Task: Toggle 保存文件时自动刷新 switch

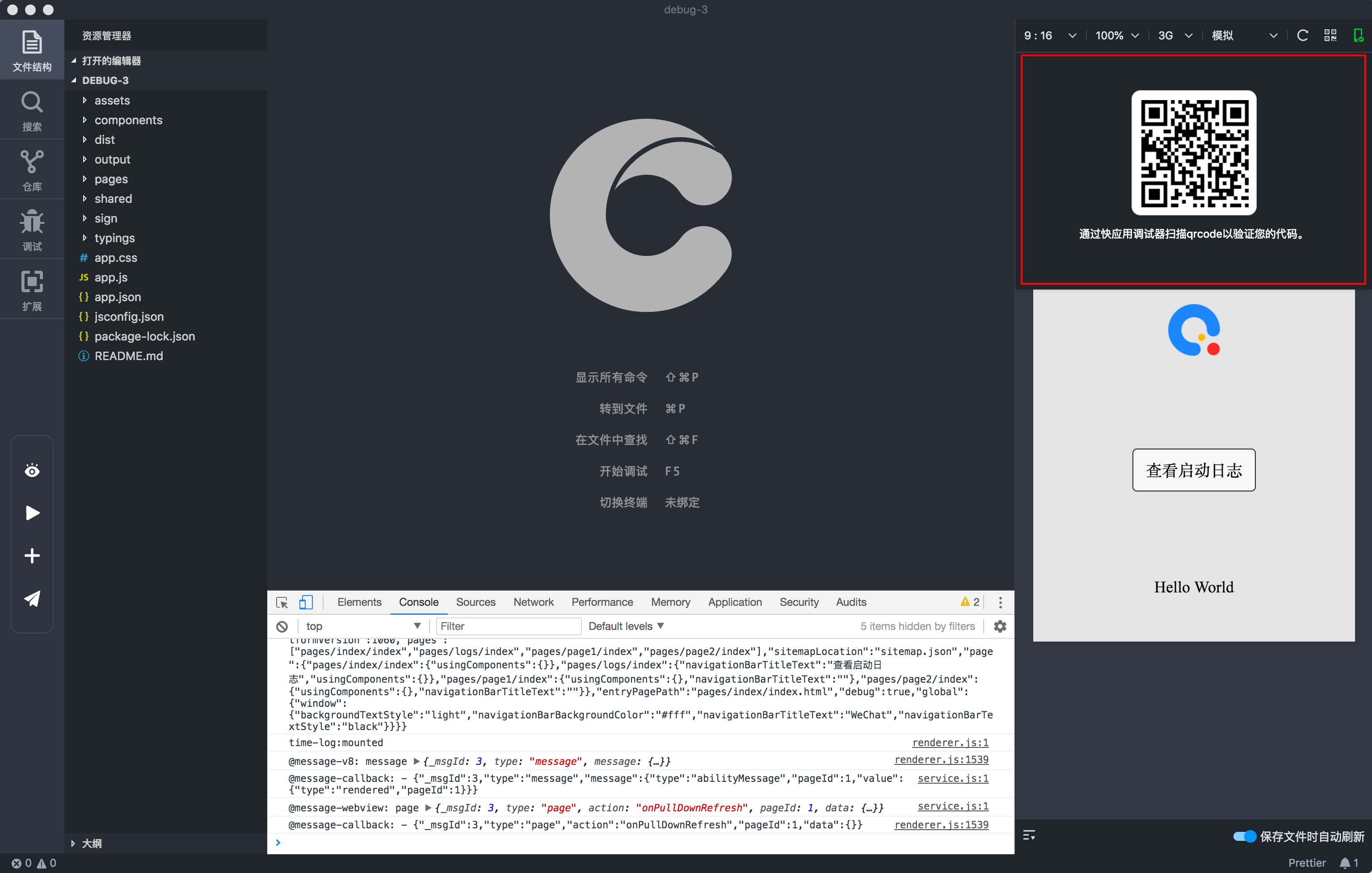Action: 1244,836
